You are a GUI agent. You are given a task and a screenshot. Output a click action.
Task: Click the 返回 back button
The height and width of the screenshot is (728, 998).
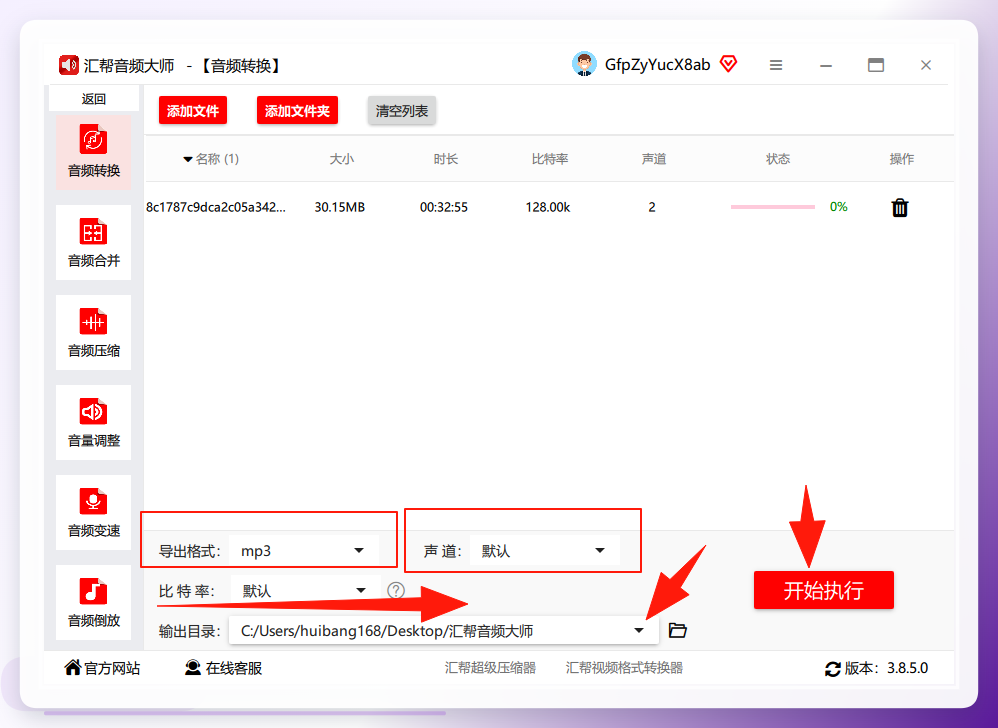[x=94, y=99]
